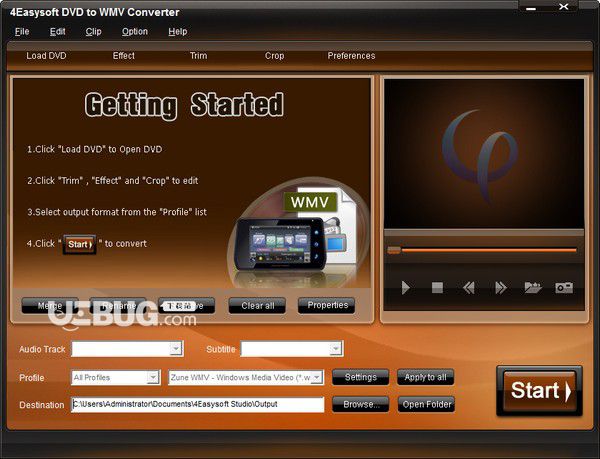600x459 pixels.
Task: Open the Zune WMV format dropdown
Action: (x=317, y=378)
